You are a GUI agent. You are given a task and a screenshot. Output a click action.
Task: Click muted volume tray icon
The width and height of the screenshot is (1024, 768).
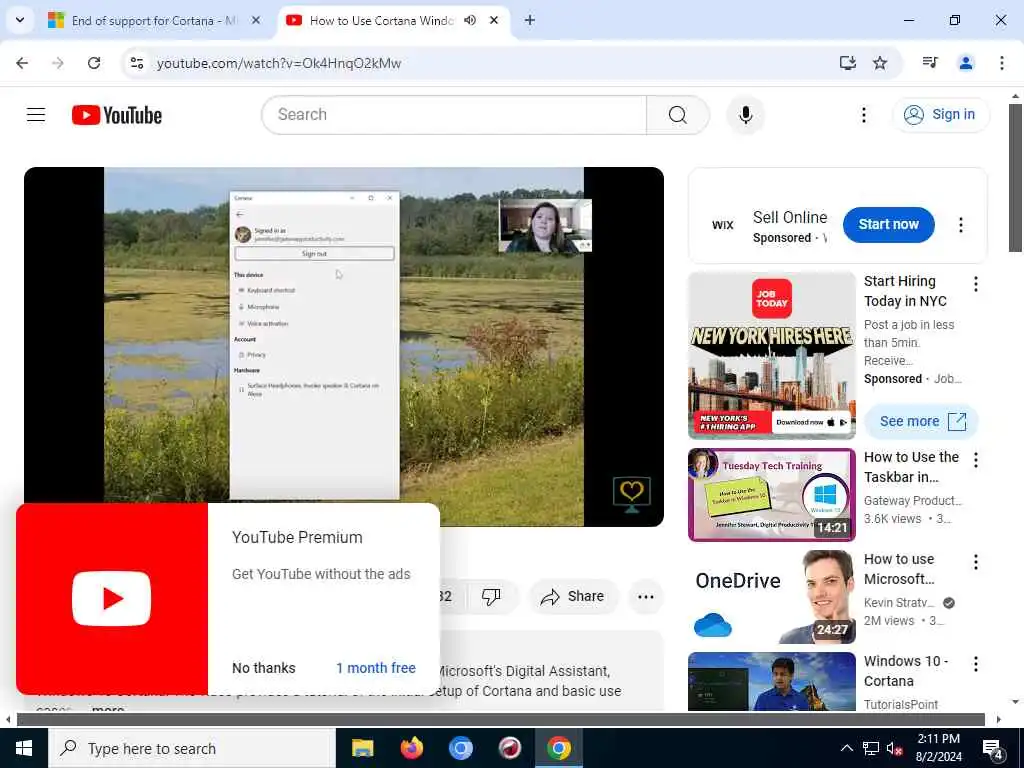click(895, 748)
